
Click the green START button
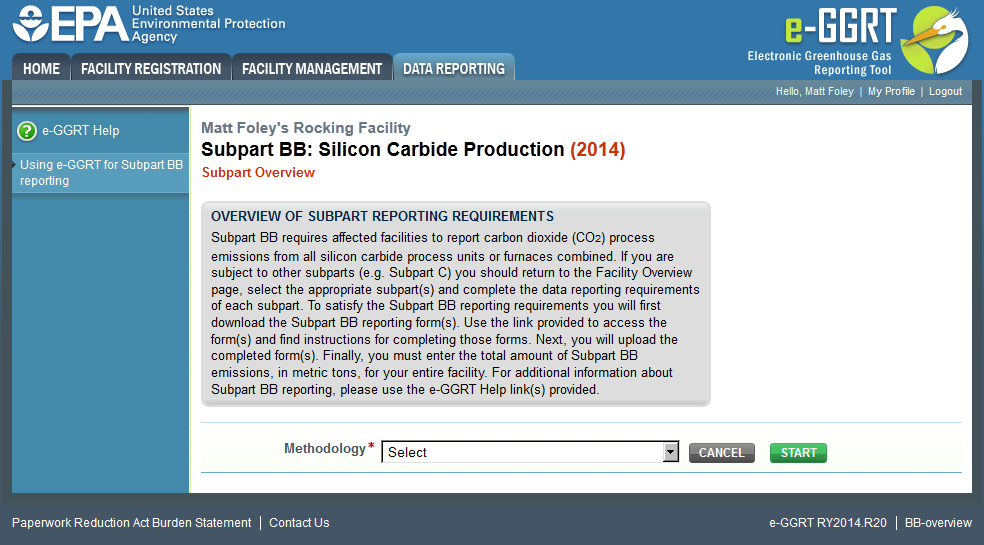(798, 453)
